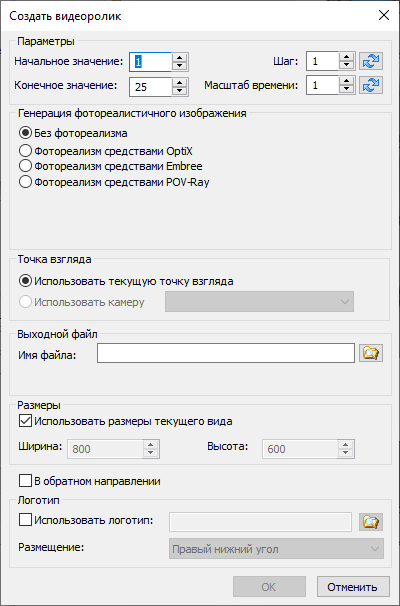Click the refresh icon next to Шаг
The image size is (400, 606).
click(371, 61)
